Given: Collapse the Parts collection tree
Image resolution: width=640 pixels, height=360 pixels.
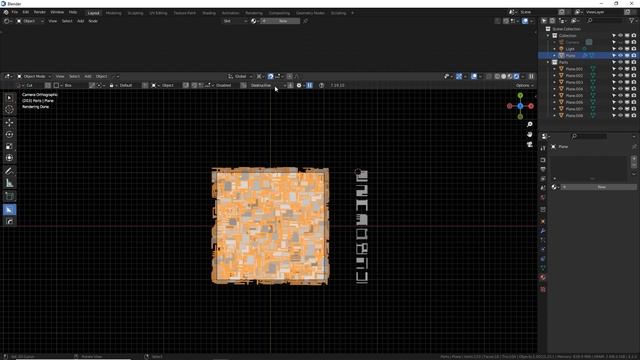Looking at the screenshot, I should click(x=548, y=62).
